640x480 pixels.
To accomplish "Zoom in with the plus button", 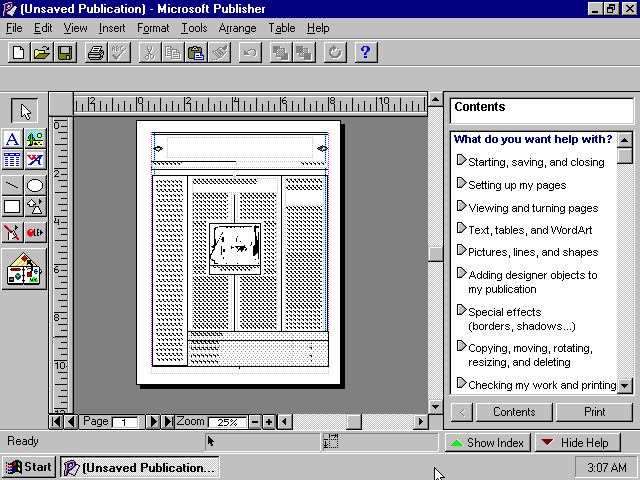I will tap(269, 422).
